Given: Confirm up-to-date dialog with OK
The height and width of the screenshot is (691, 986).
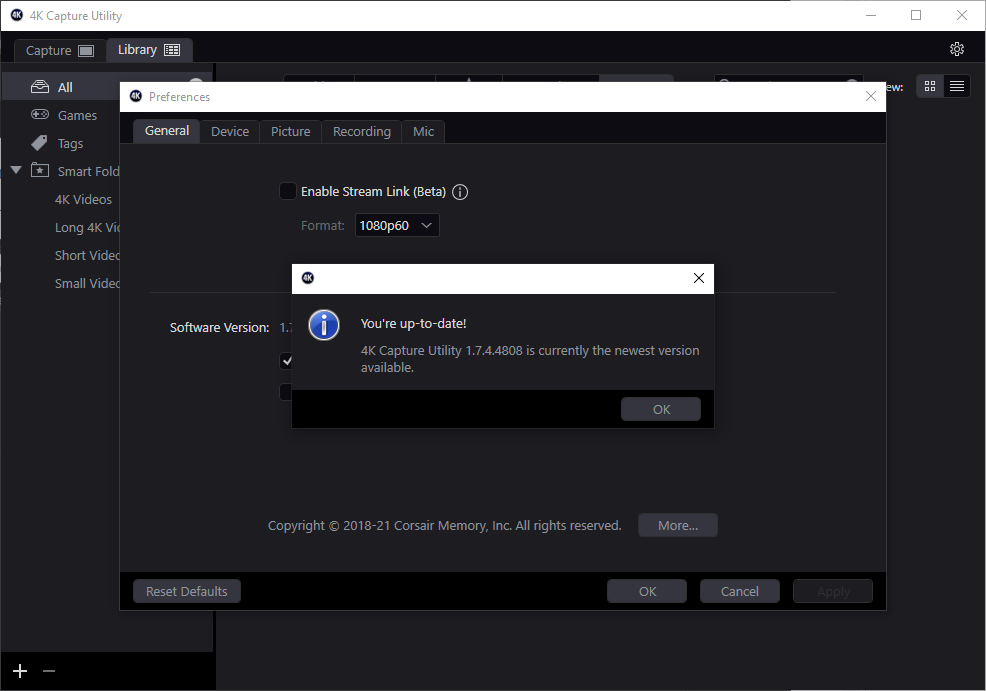Looking at the screenshot, I should pyautogui.click(x=661, y=409).
